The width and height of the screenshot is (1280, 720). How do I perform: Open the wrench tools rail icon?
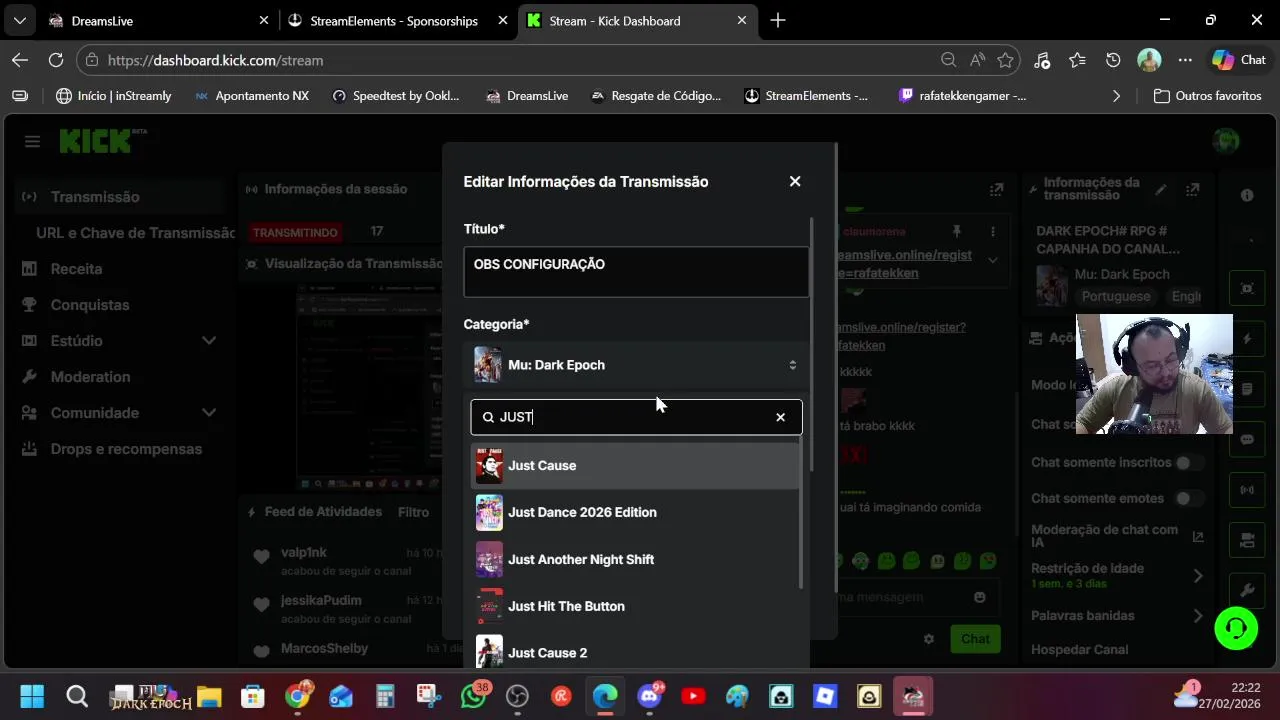[x=1247, y=591]
